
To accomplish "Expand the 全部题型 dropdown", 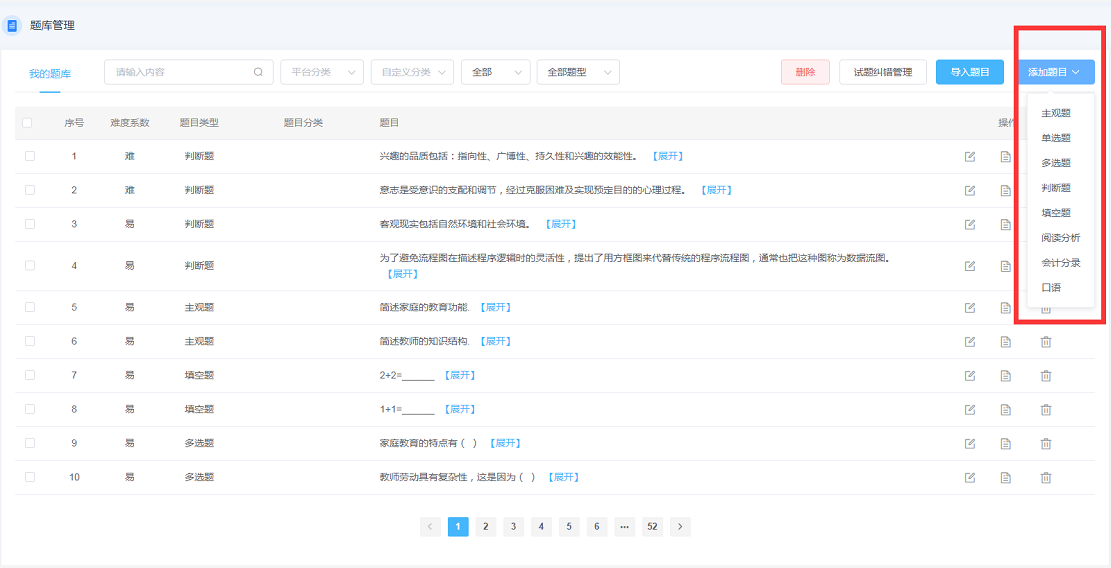I will (578, 72).
